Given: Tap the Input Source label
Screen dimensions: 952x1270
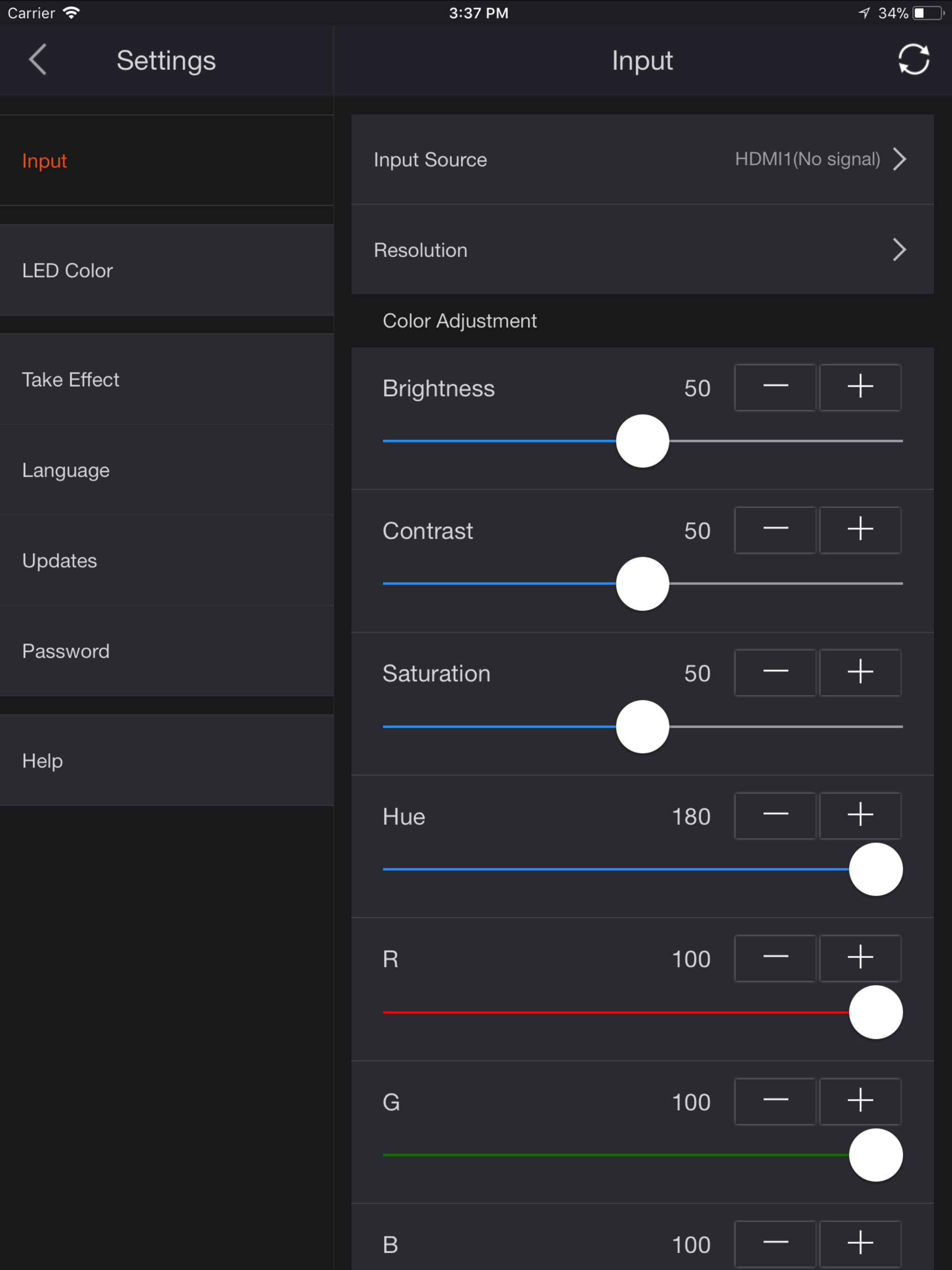Looking at the screenshot, I should pyautogui.click(x=430, y=159).
